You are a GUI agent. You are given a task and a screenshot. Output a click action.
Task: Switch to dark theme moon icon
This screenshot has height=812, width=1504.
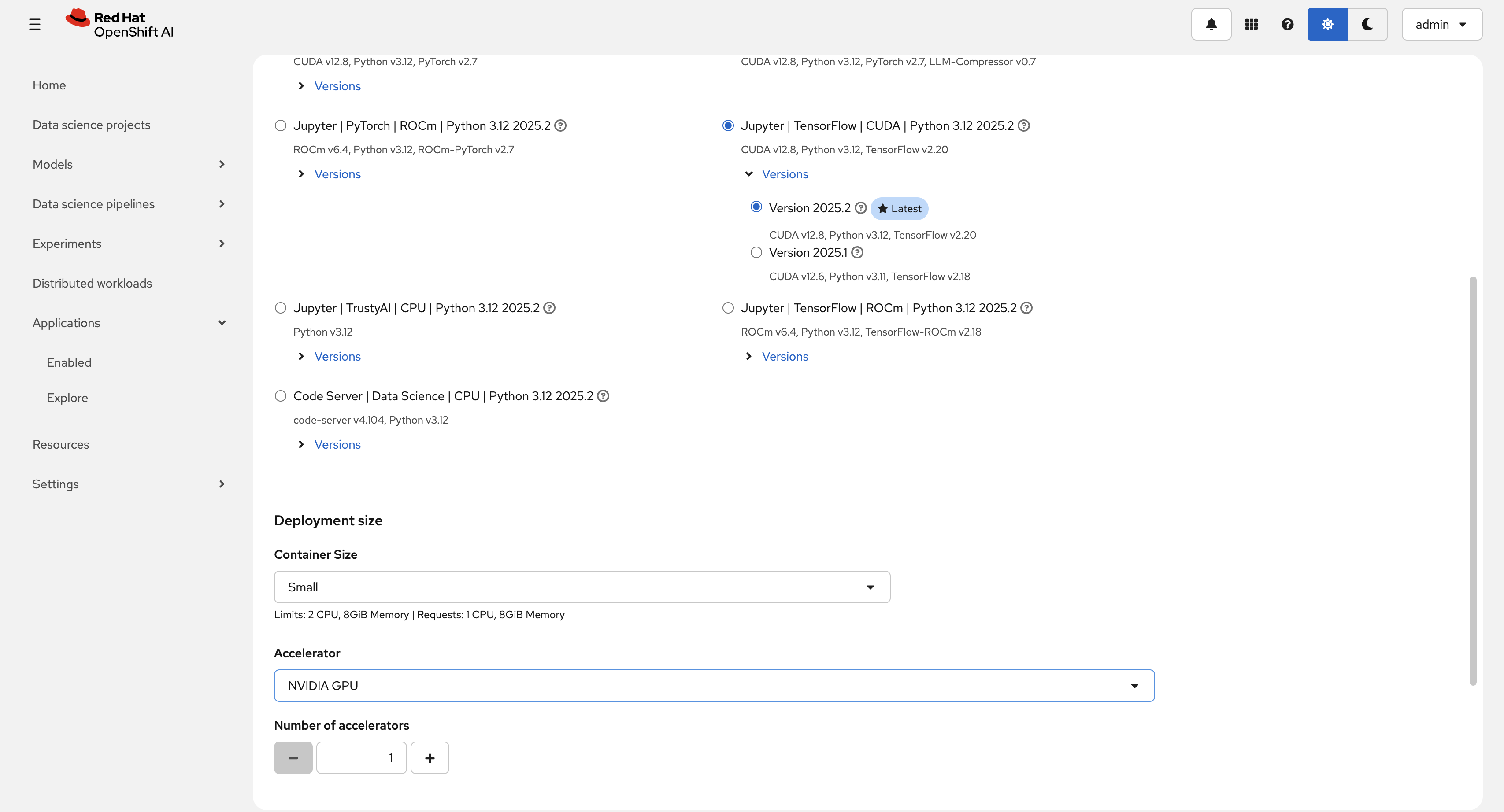pos(1367,24)
